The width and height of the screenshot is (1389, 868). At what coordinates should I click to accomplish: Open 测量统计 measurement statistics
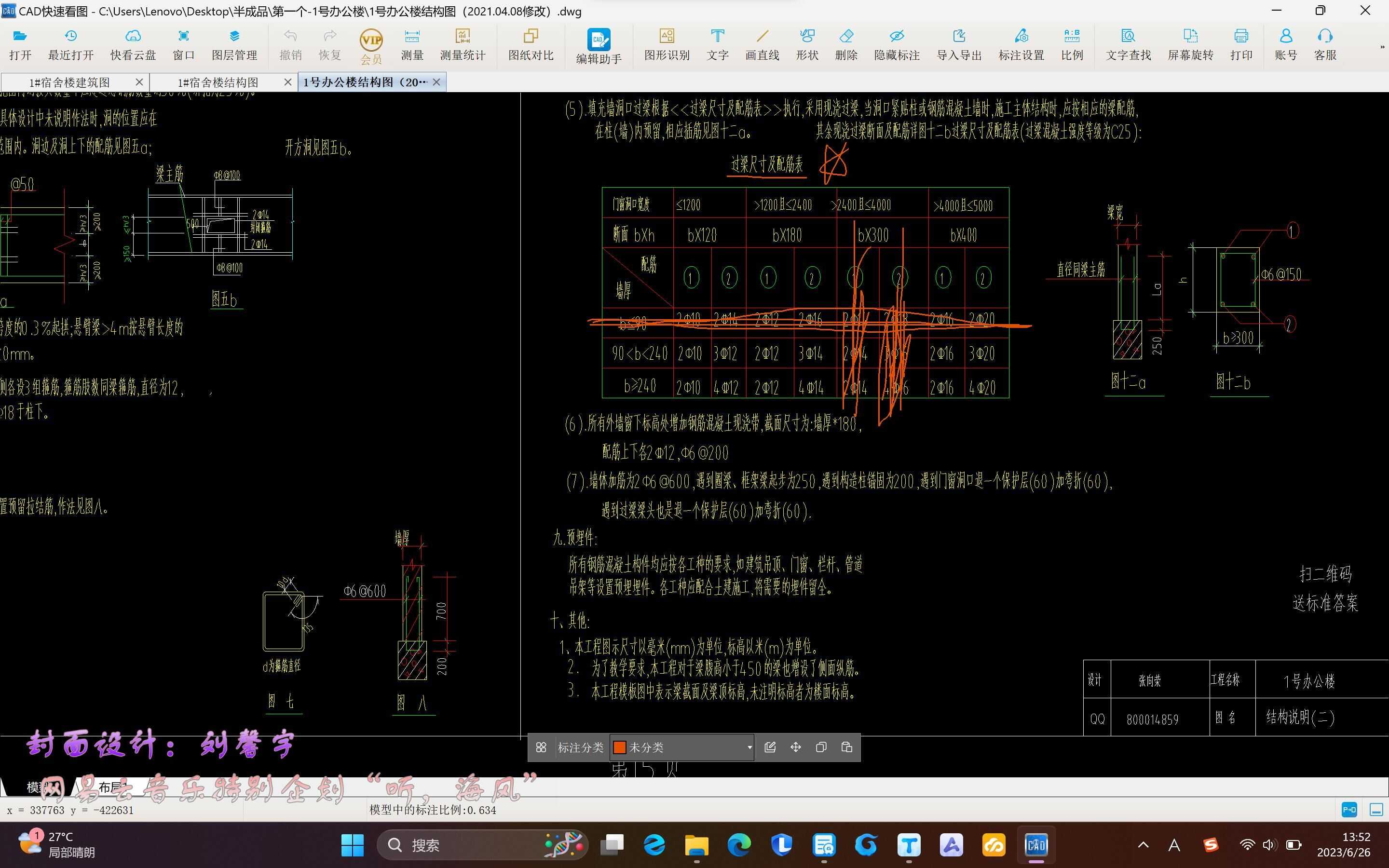pyautogui.click(x=463, y=45)
